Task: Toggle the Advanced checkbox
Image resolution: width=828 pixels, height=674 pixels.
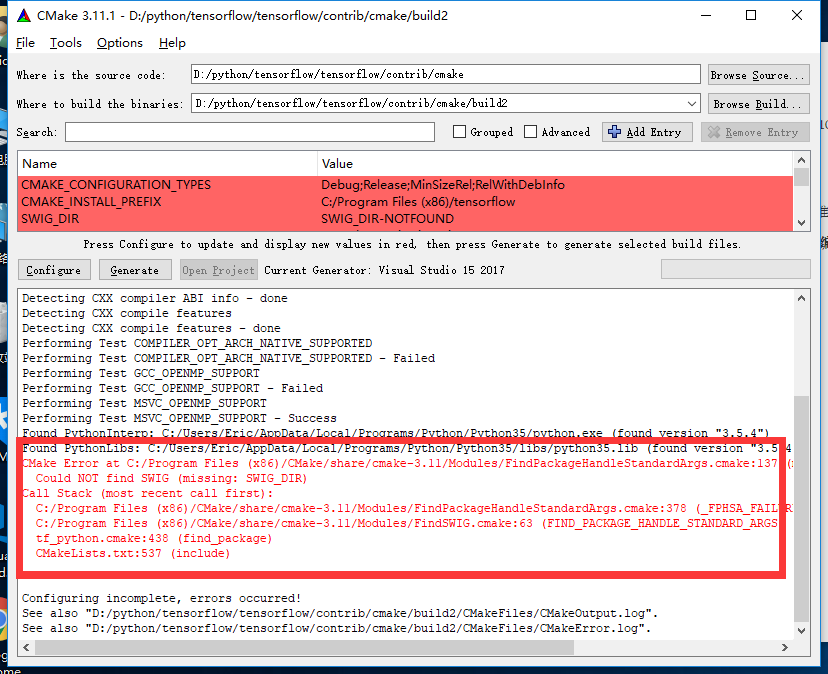Action: 531,132
